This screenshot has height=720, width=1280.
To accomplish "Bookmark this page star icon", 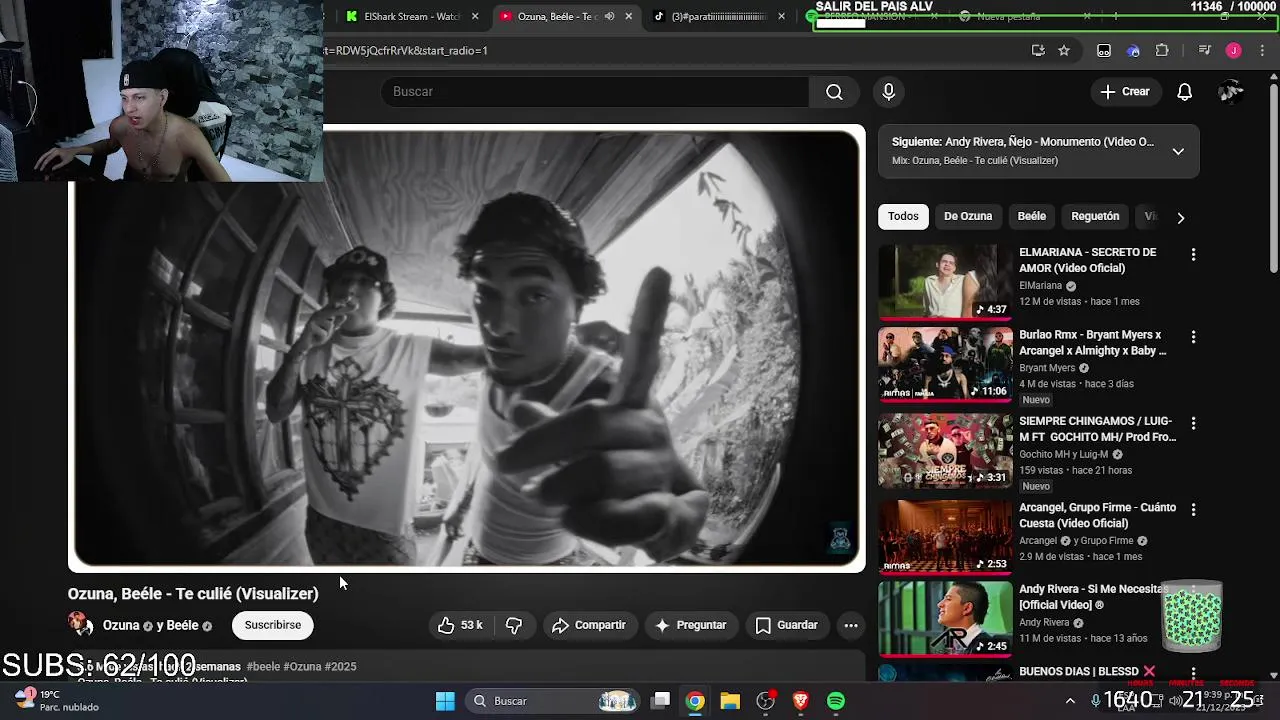I will pos(1064,51).
